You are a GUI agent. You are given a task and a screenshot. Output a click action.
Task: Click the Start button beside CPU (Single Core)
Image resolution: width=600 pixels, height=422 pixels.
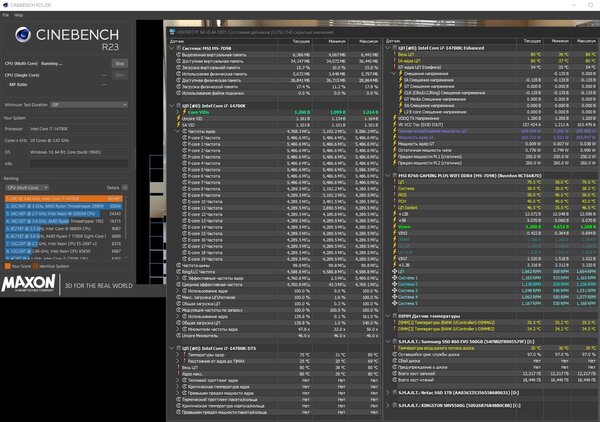pos(120,75)
